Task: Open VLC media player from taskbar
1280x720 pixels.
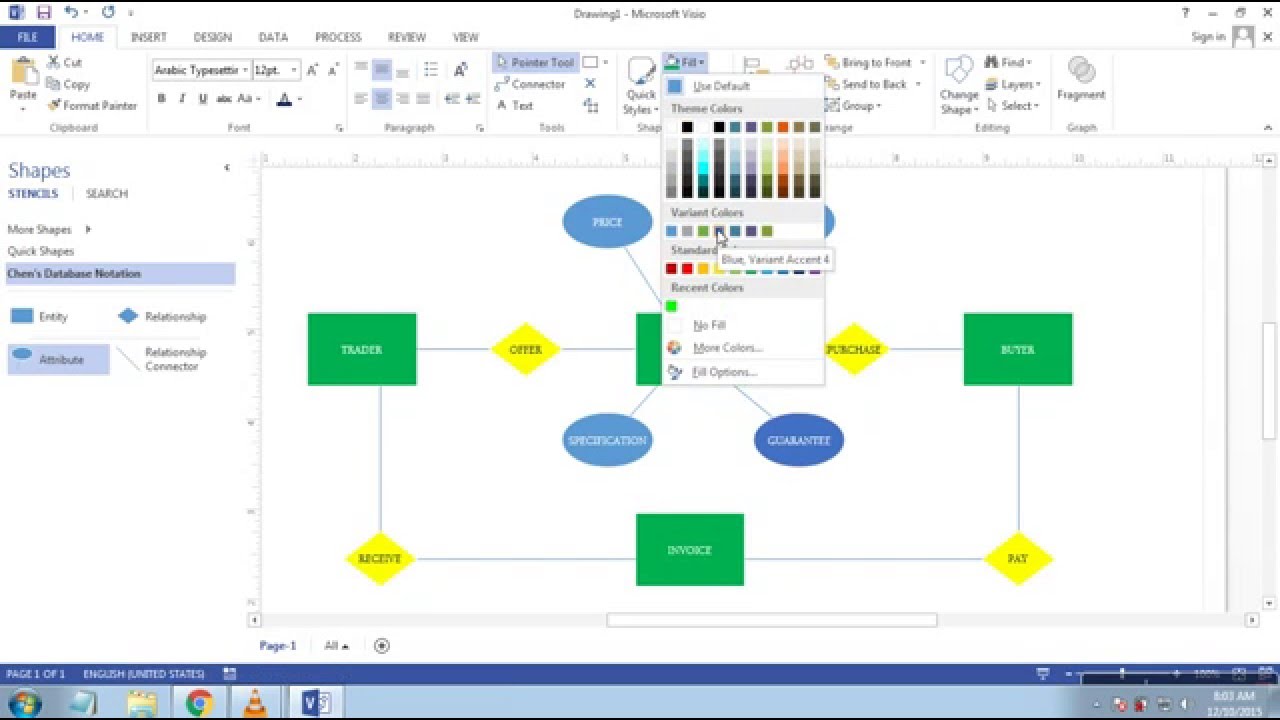Action: [256, 703]
